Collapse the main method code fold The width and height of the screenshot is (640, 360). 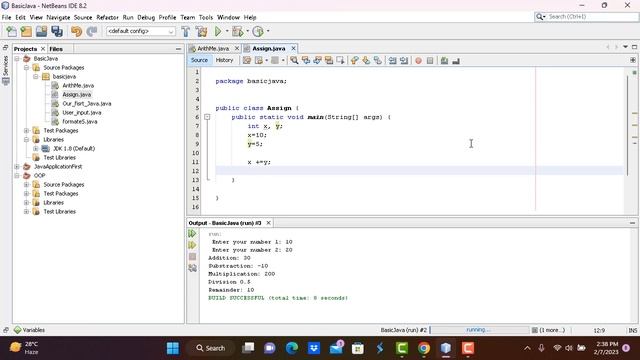[x=207, y=117]
